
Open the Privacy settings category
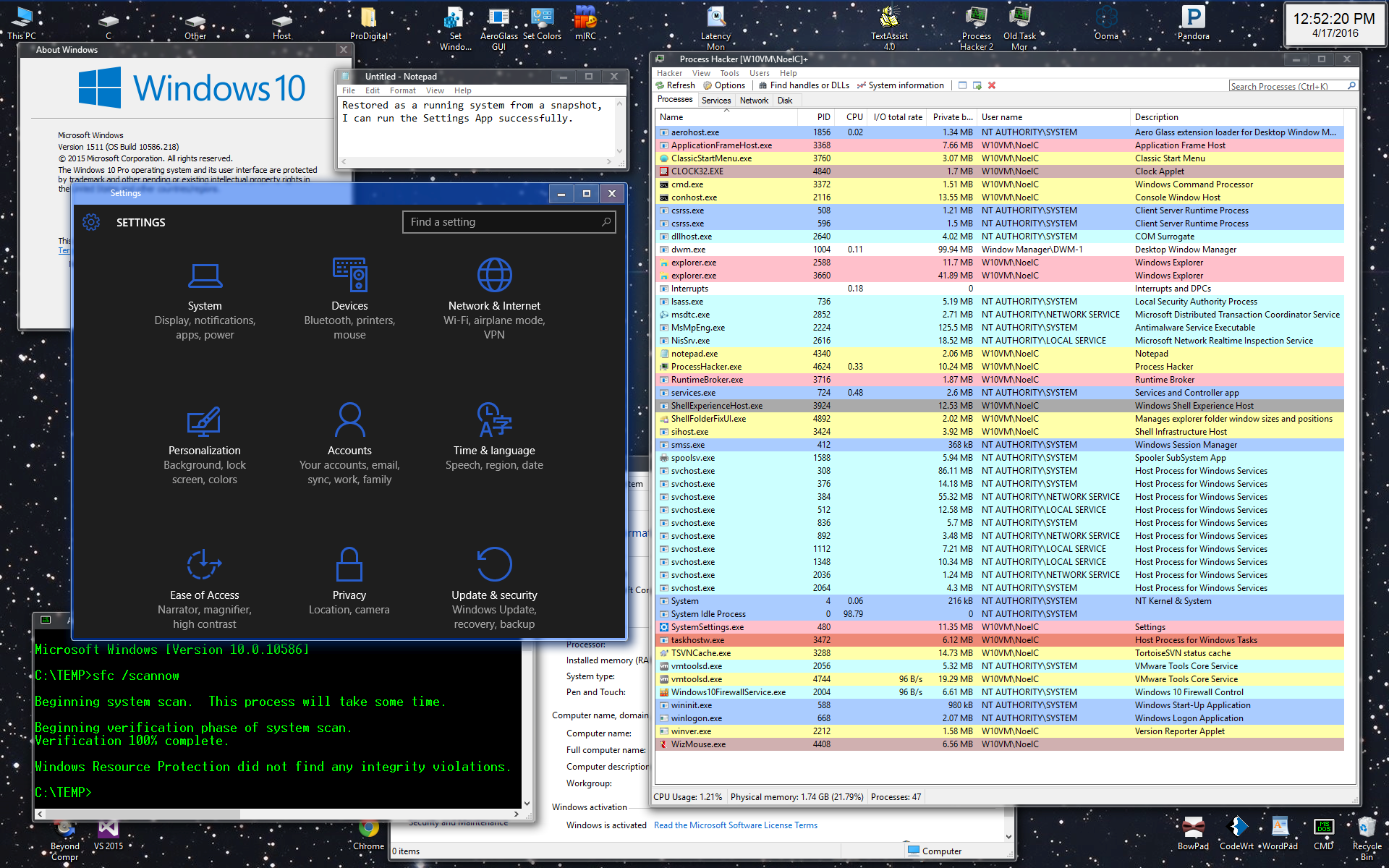(x=349, y=583)
